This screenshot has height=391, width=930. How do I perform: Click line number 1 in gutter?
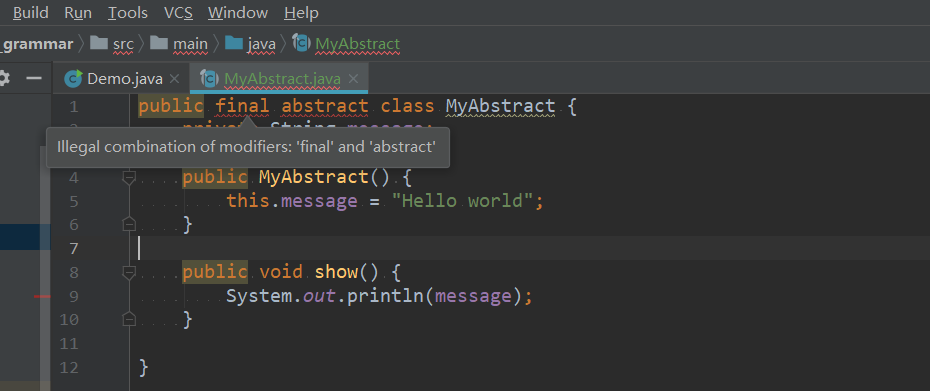(74, 107)
